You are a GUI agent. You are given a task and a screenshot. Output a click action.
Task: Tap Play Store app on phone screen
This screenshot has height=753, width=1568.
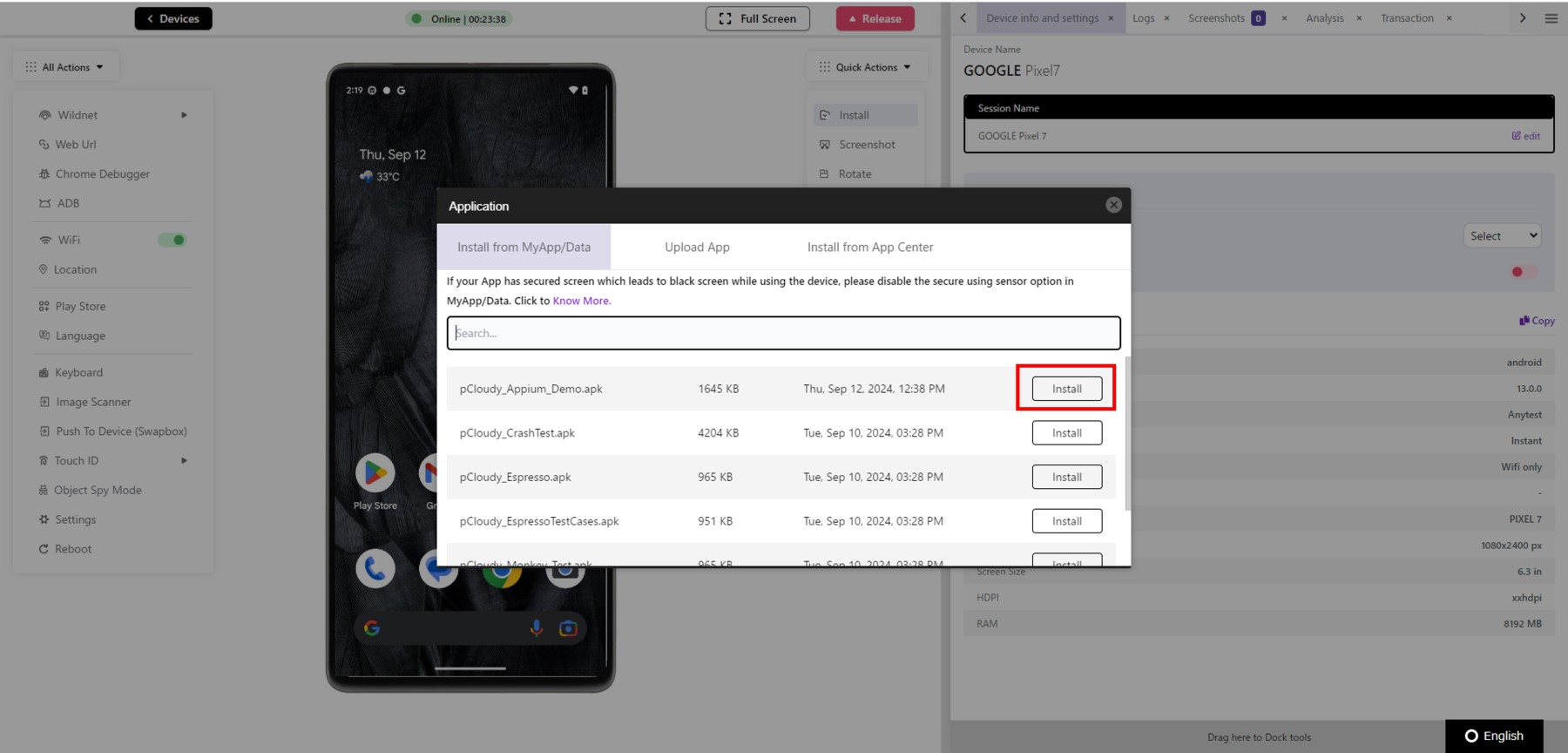375,473
